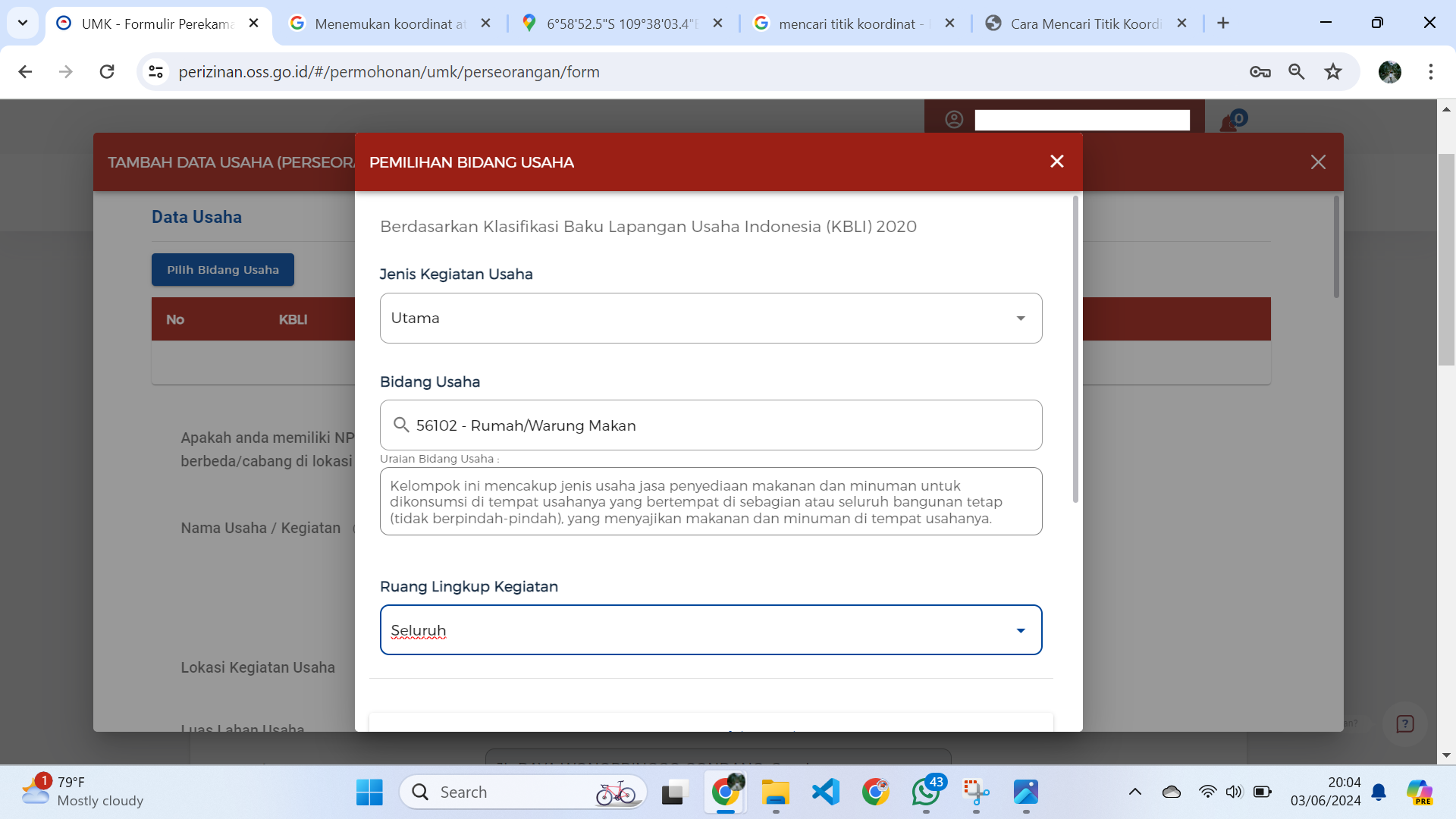
Task: Open the volume control
Action: [x=1235, y=792]
